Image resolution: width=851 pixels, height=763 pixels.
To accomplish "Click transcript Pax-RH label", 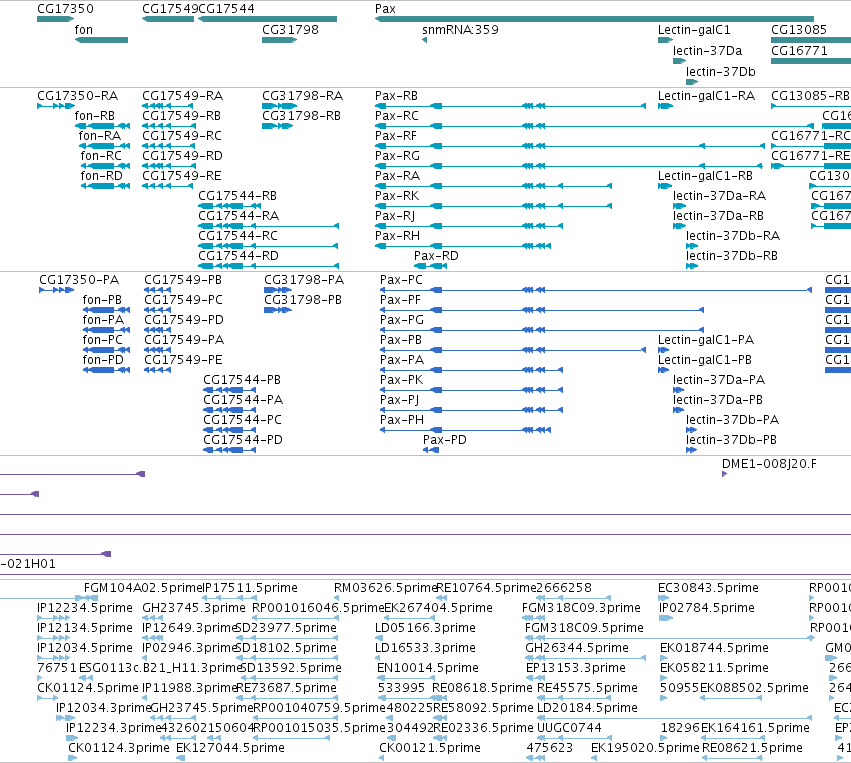I will coord(397,236).
